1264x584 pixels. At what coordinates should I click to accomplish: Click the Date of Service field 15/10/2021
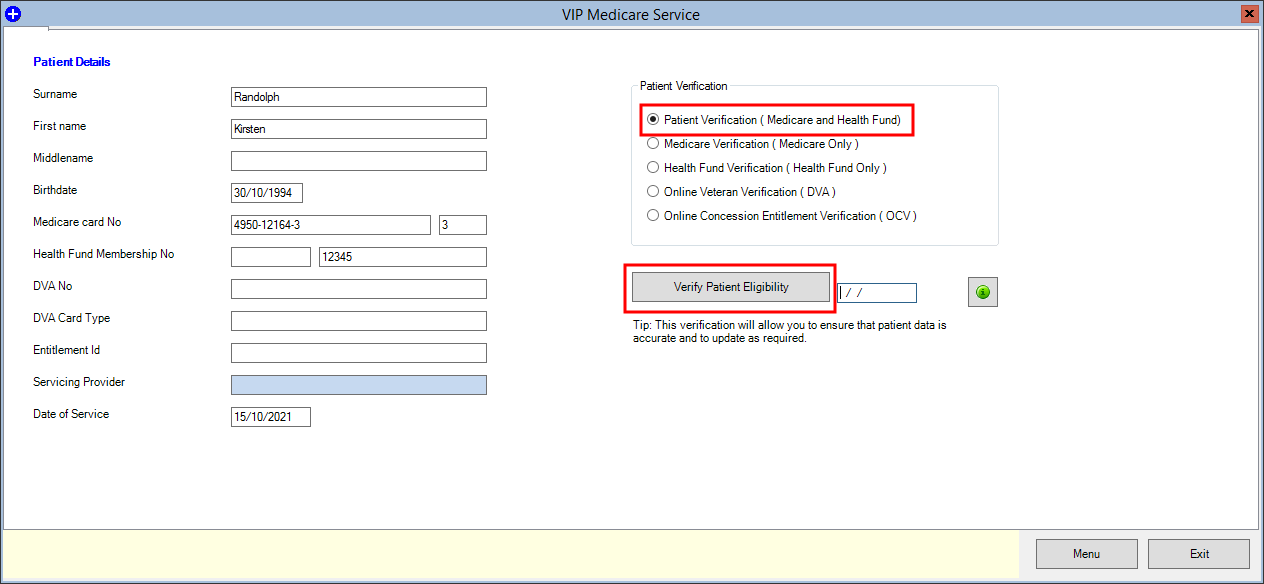[x=271, y=417]
